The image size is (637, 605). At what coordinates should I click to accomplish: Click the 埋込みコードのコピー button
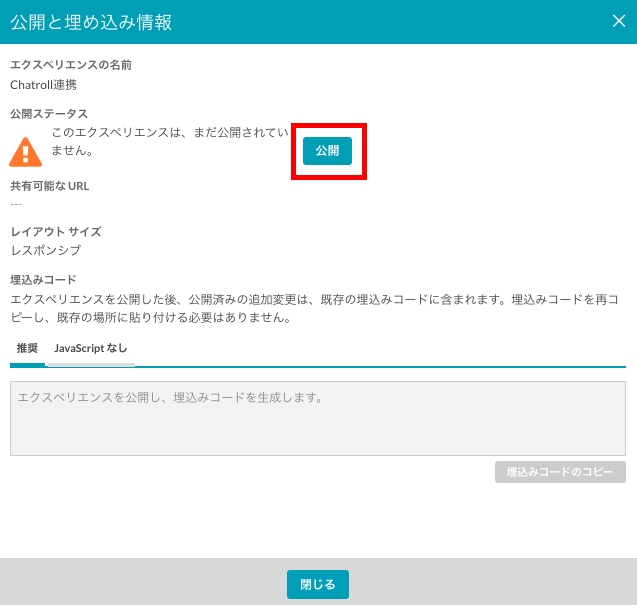560,472
